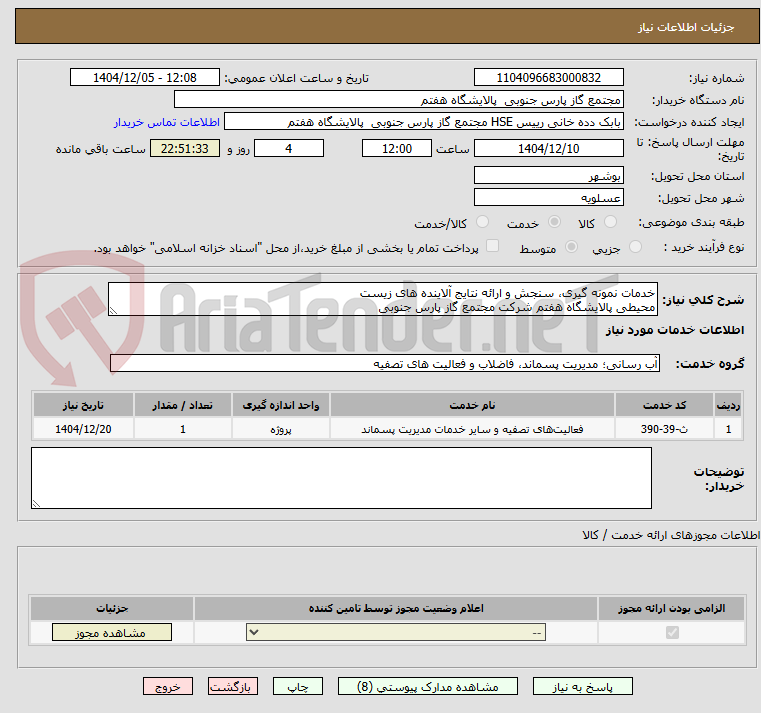Click the خروج exit button
This screenshot has width=761, height=713.
168,686
